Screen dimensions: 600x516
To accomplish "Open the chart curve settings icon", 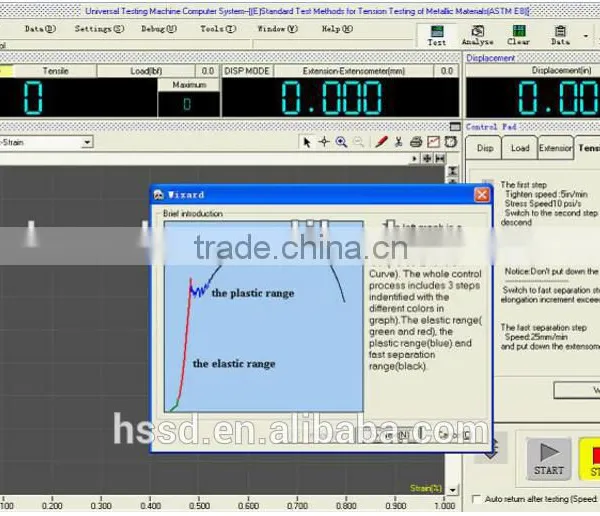I will click(433, 142).
